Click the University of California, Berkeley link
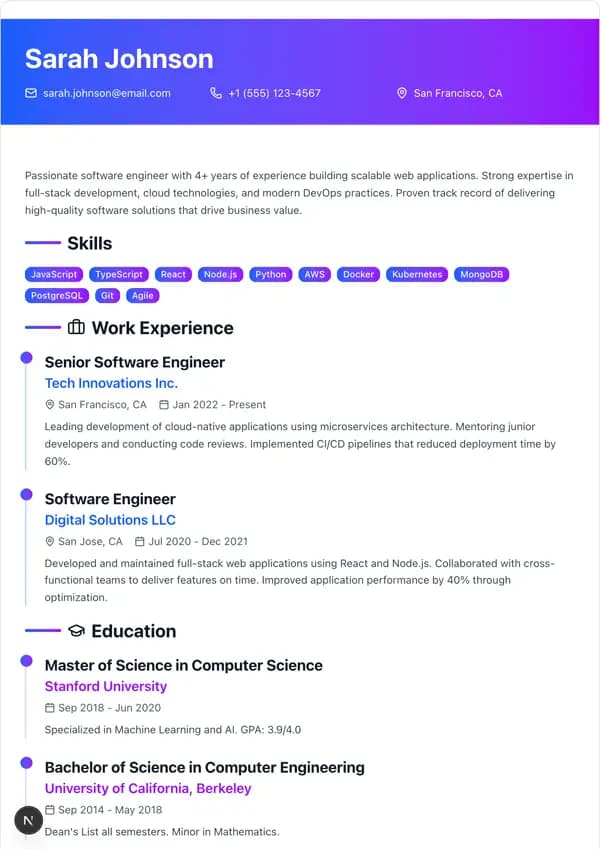Image resolution: width=600 pixels, height=849 pixels. point(148,788)
